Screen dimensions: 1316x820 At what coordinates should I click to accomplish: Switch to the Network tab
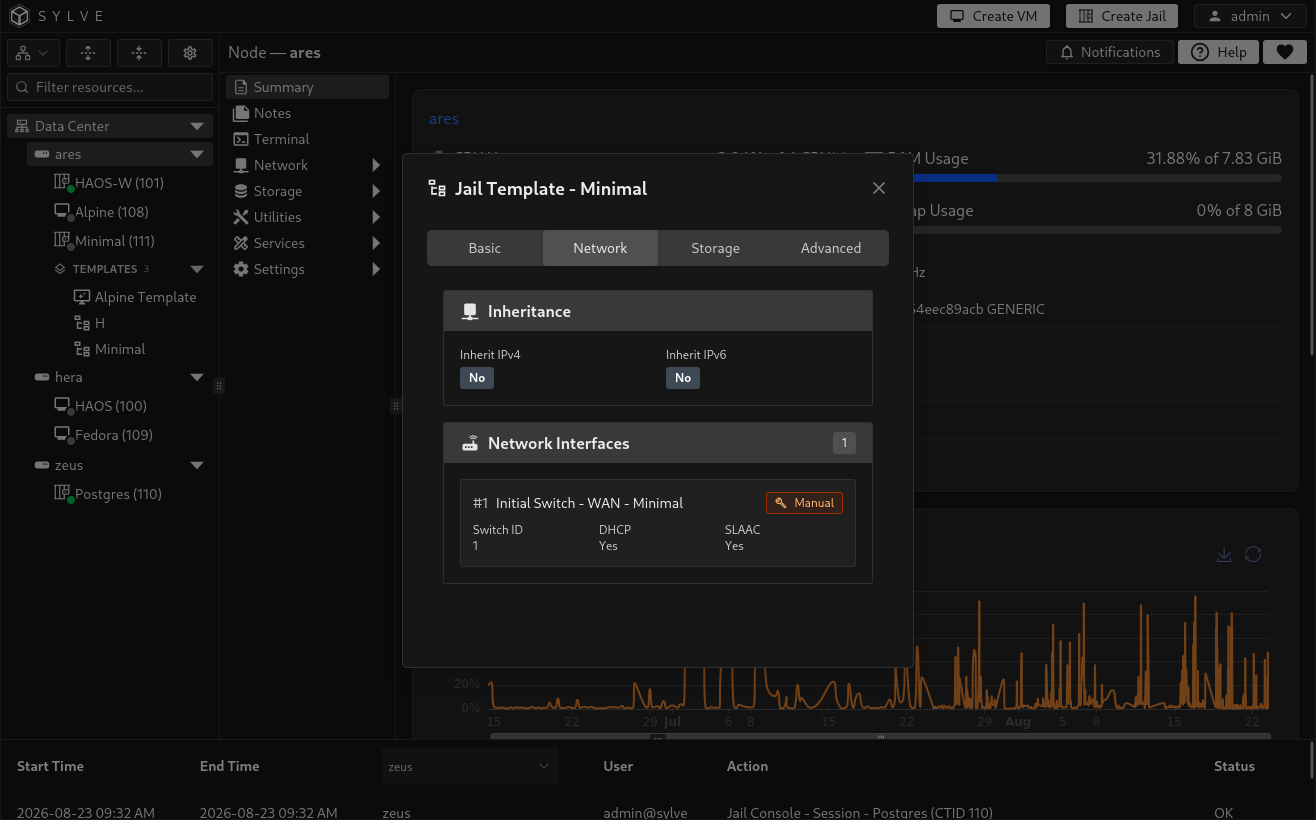pyautogui.click(x=600, y=248)
